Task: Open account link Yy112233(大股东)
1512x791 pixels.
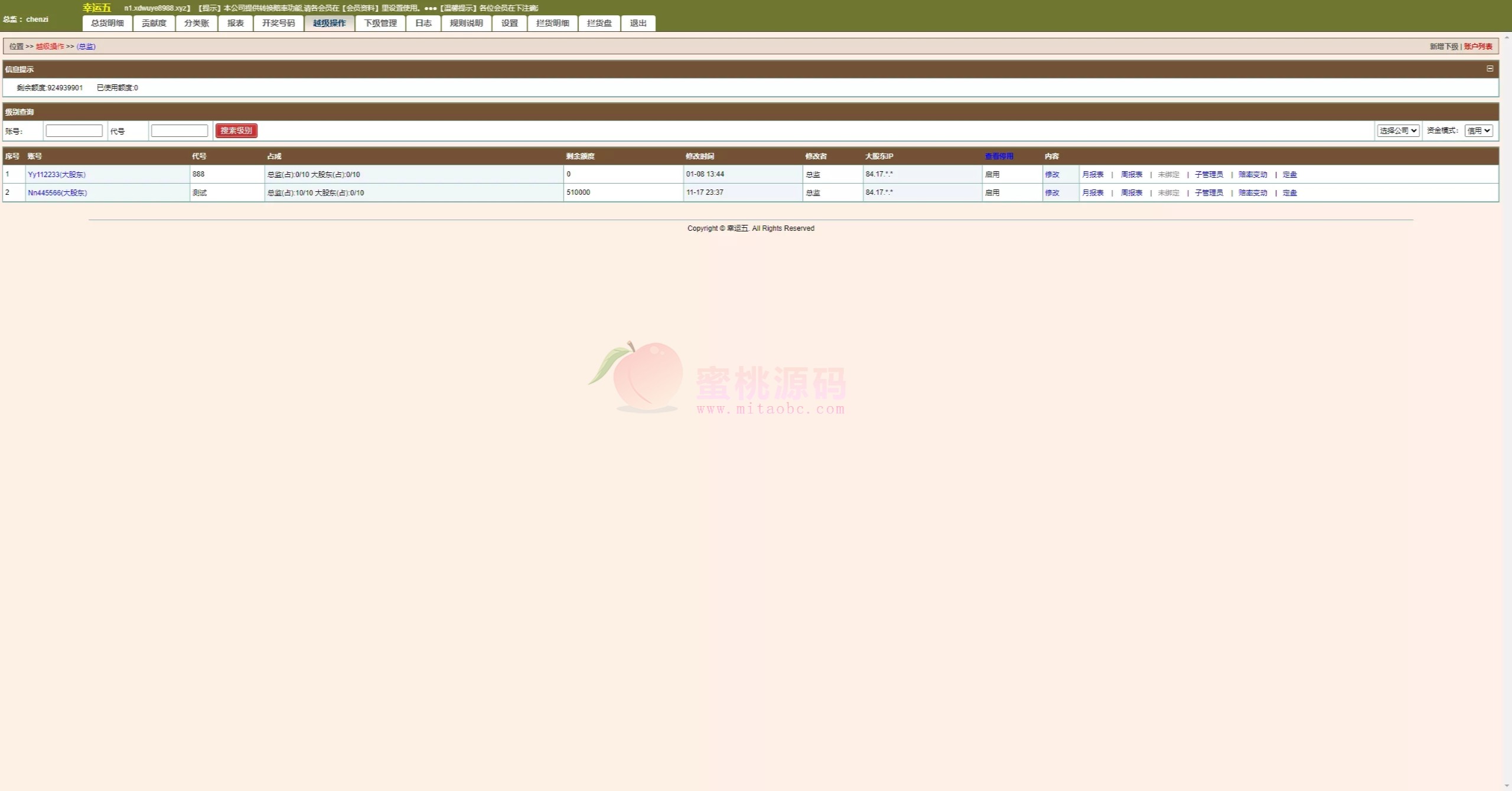Action: 57,174
